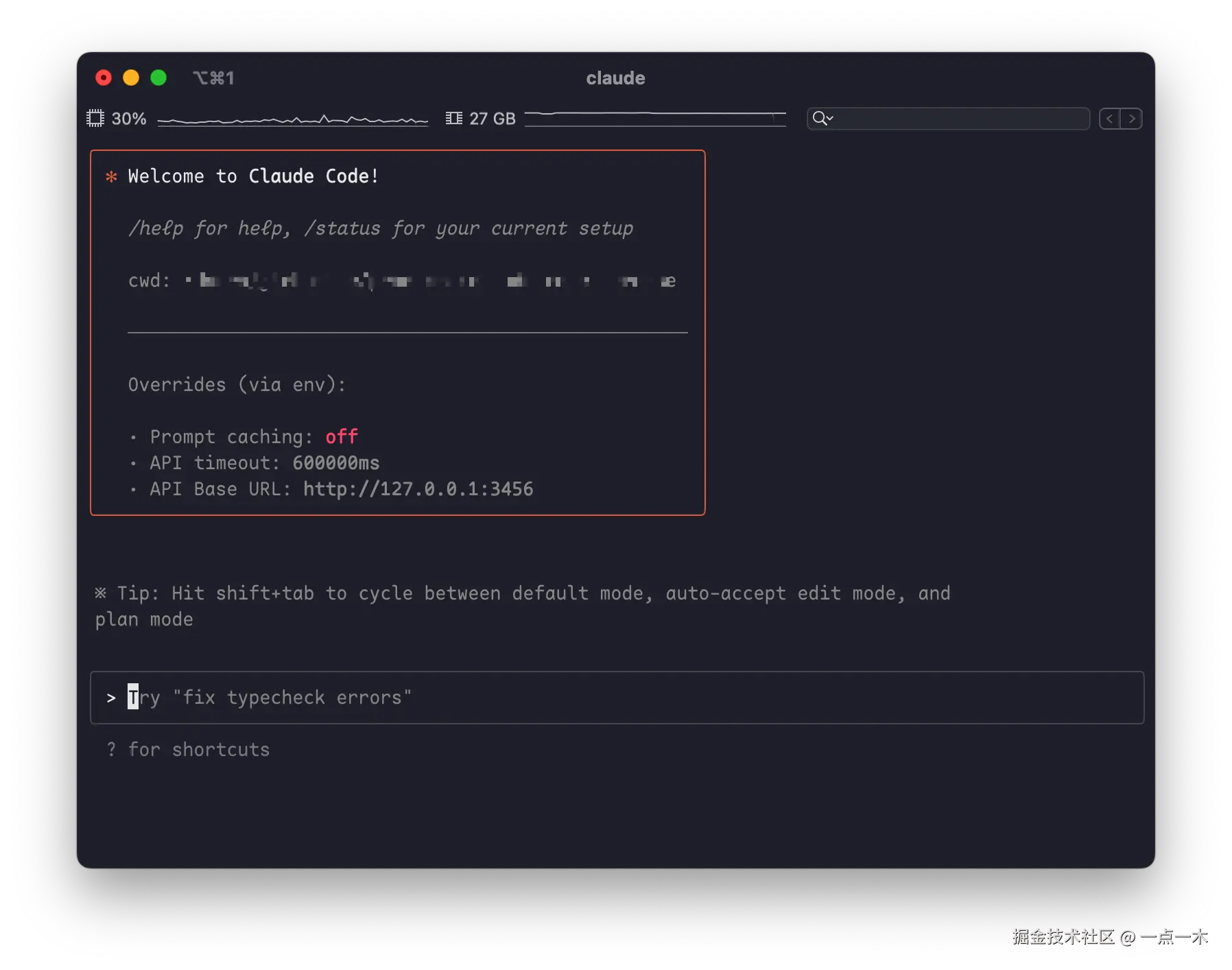The height and width of the screenshot is (970, 1232).
Task: Click the question mark before 'for shortcuts'
Action: pos(111,749)
